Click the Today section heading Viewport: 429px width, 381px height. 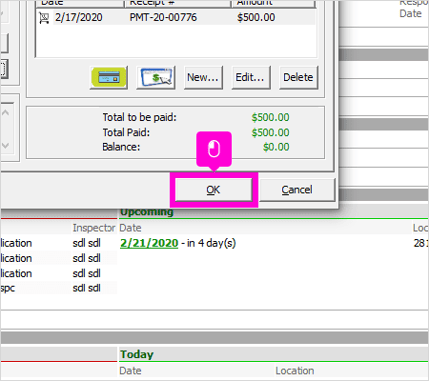pyautogui.click(x=137, y=354)
